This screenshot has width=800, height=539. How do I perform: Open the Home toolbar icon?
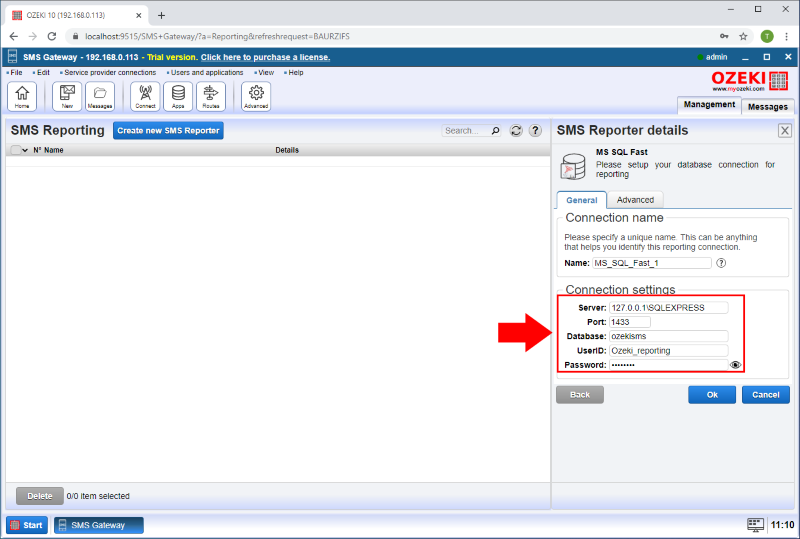click(22, 96)
